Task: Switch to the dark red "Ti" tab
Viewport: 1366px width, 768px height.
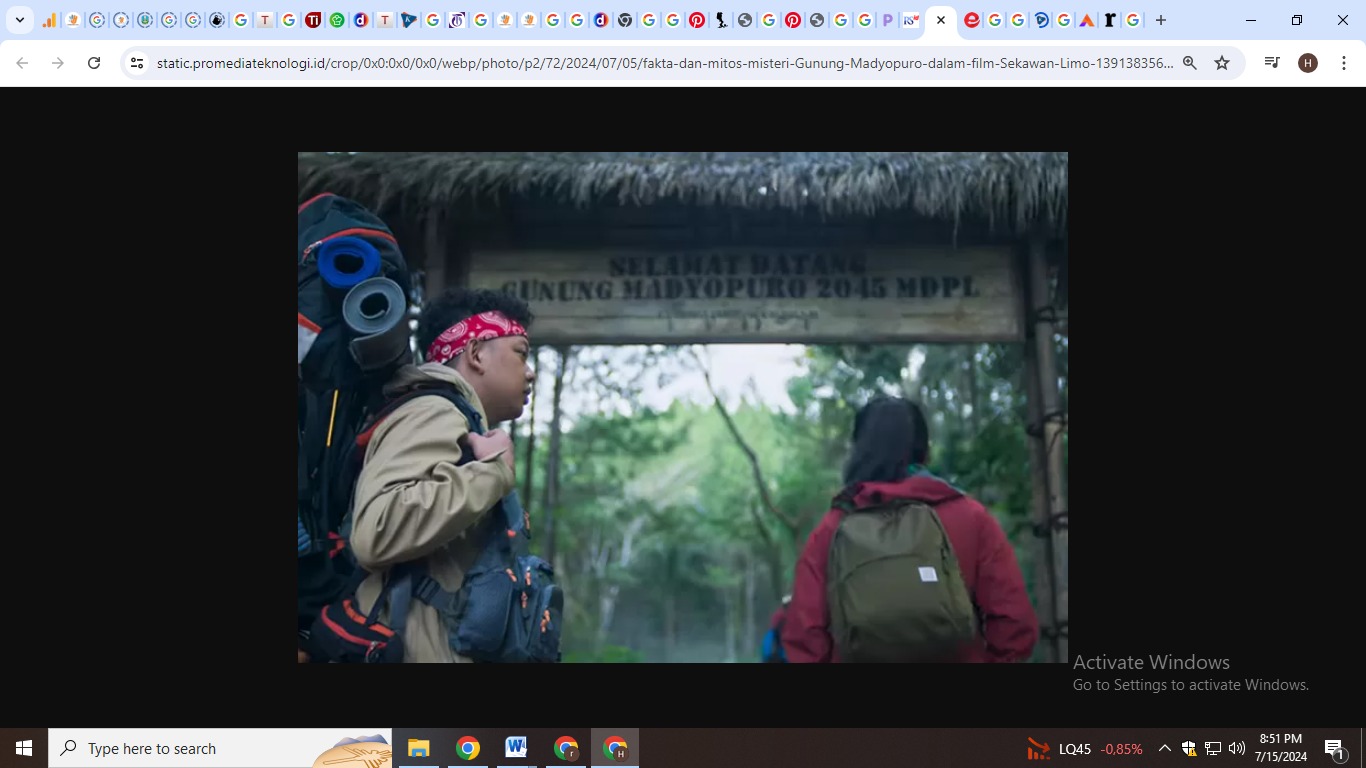Action: click(x=313, y=20)
